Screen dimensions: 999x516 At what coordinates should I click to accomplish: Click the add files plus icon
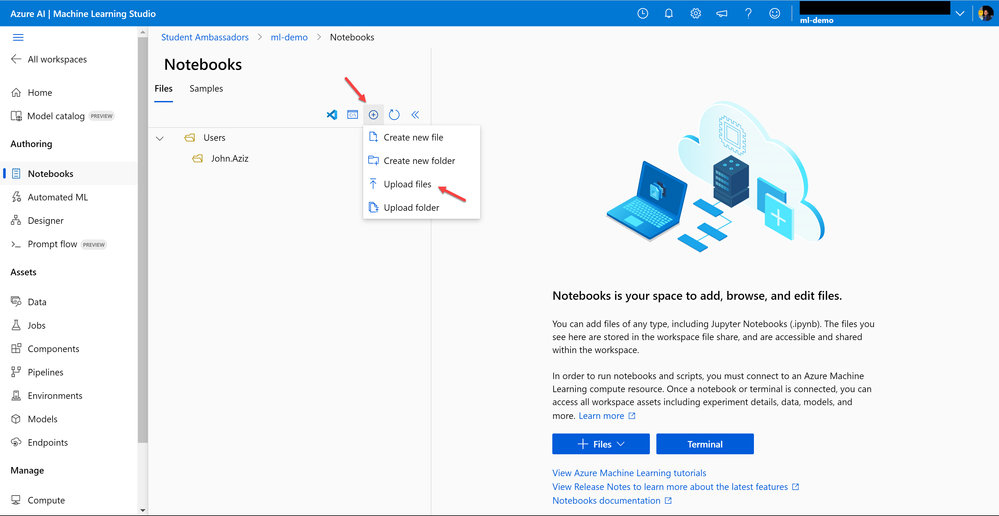(373, 115)
